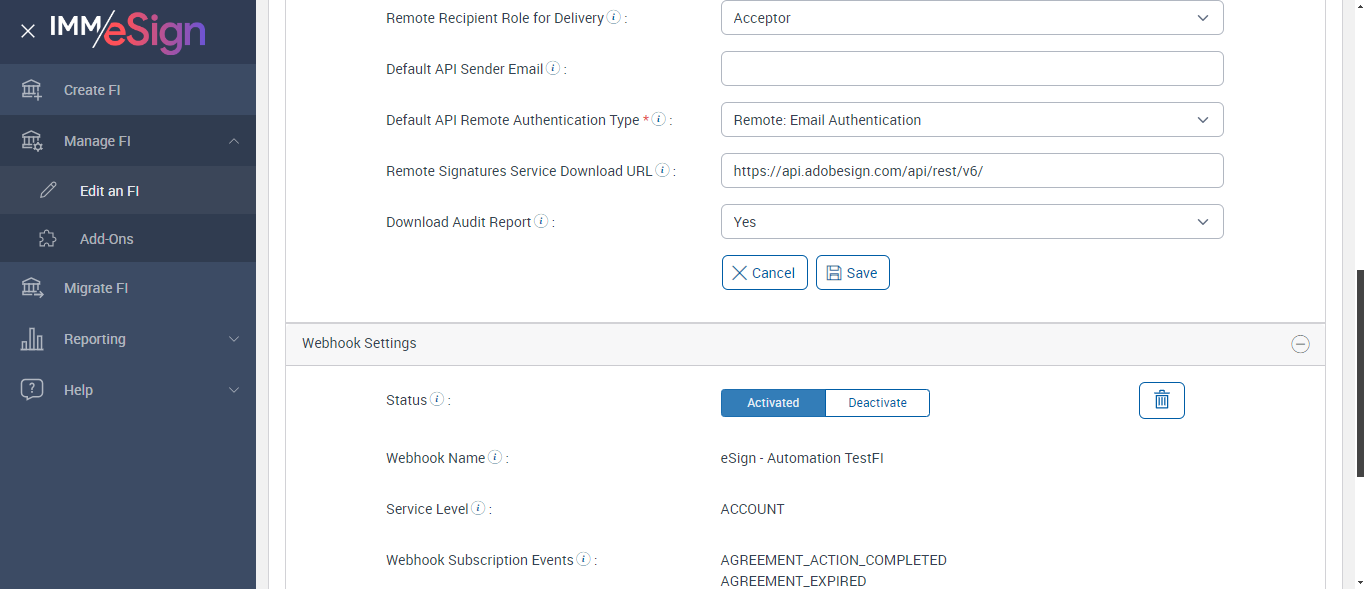Open the Download Audit Report dropdown
1366x589 pixels.
[x=971, y=222]
